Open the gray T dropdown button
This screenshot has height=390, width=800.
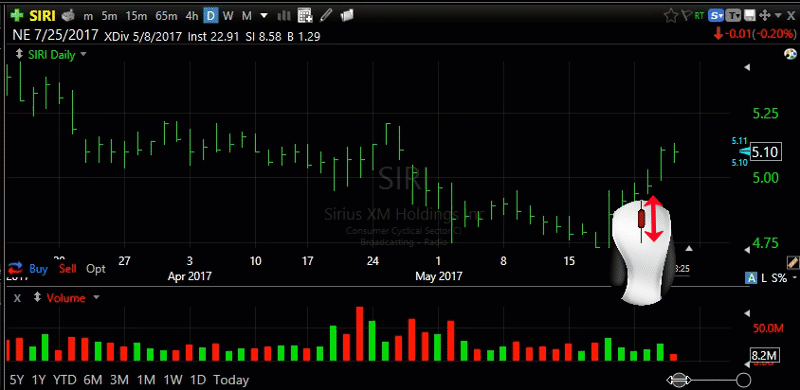pyautogui.click(x=734, y=16)
